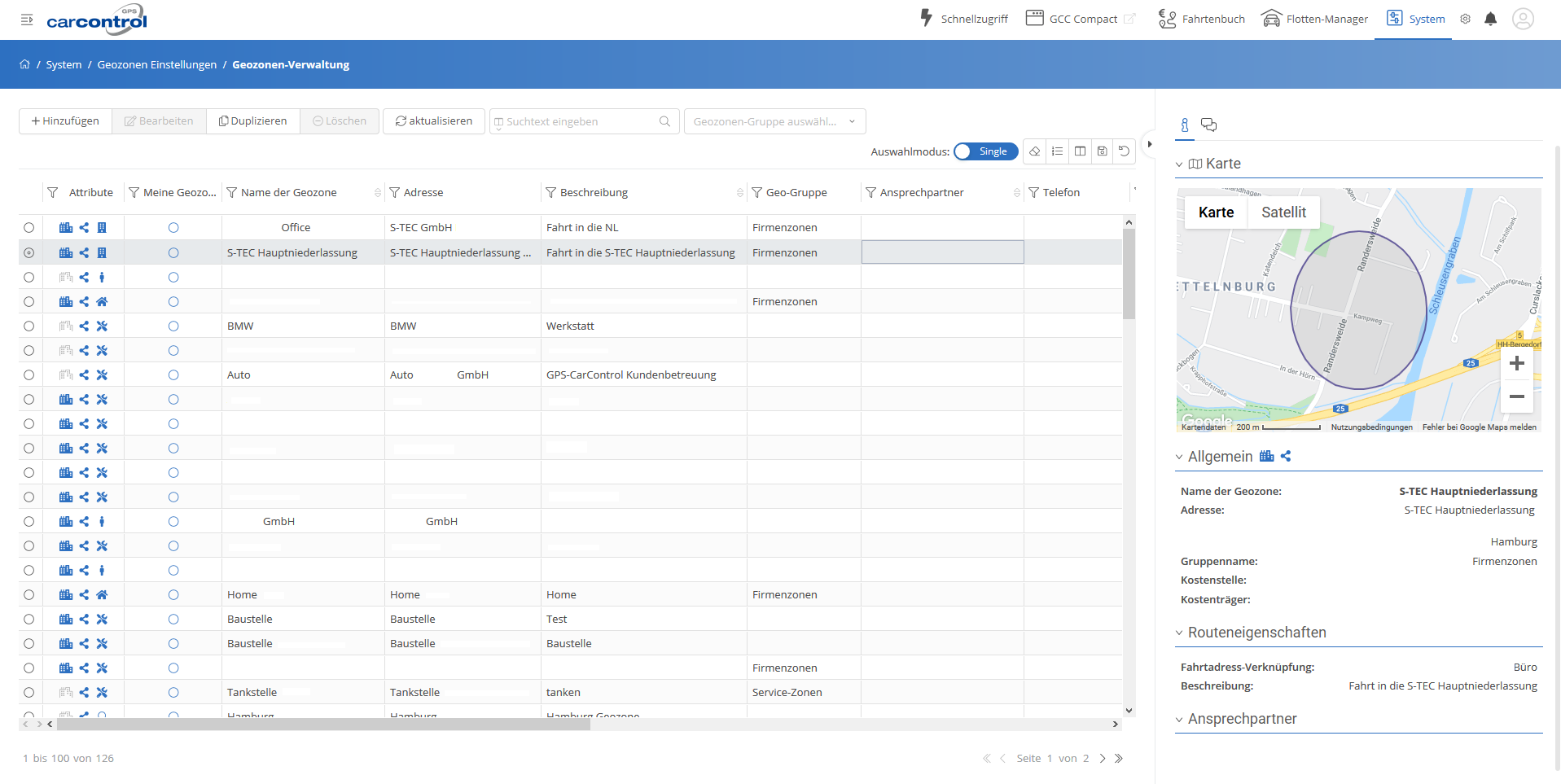Image resolution: width=1561 pixels, height=784 pixels.
Task: Click the Duplizieren button
Action: pyautogui.click(x=252, y=121)
